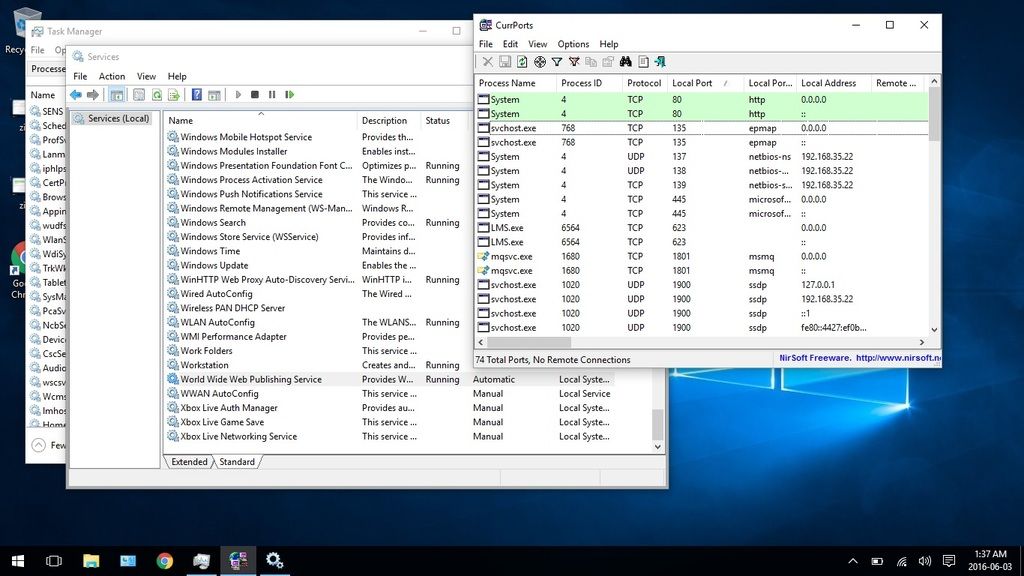The height and width of the screenshot is (576, 1024).
Task: Click the crossed-out filter icon in CurrPorts
Action: 574,61
